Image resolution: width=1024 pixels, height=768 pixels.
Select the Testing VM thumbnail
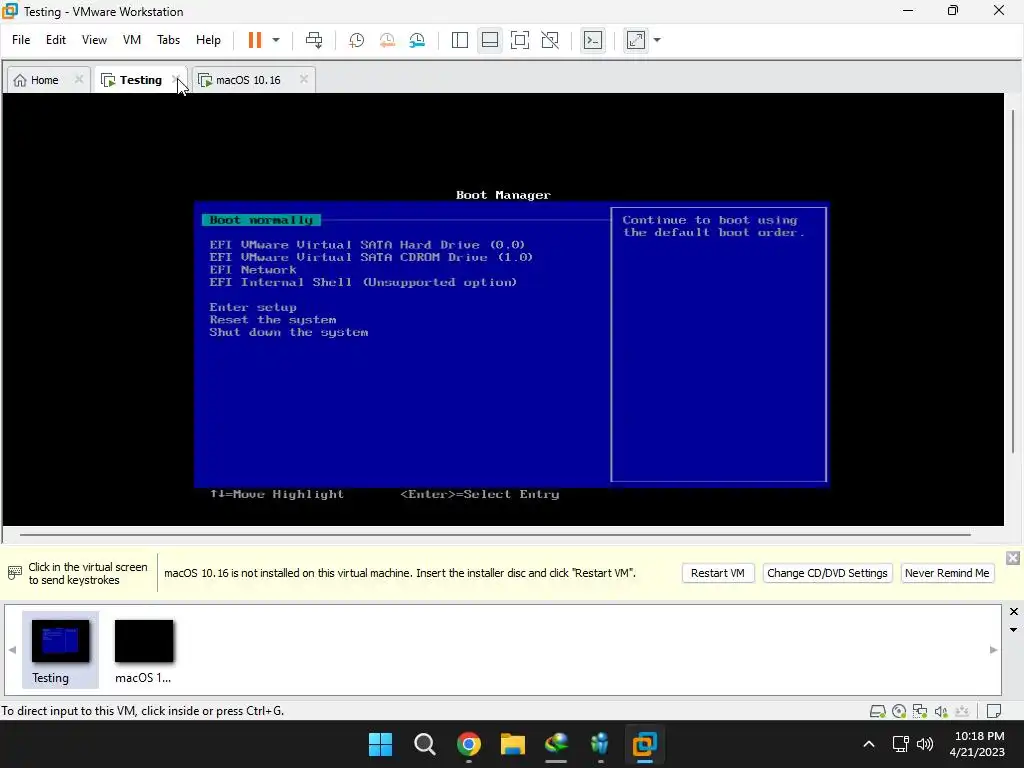tap(60, 650)
